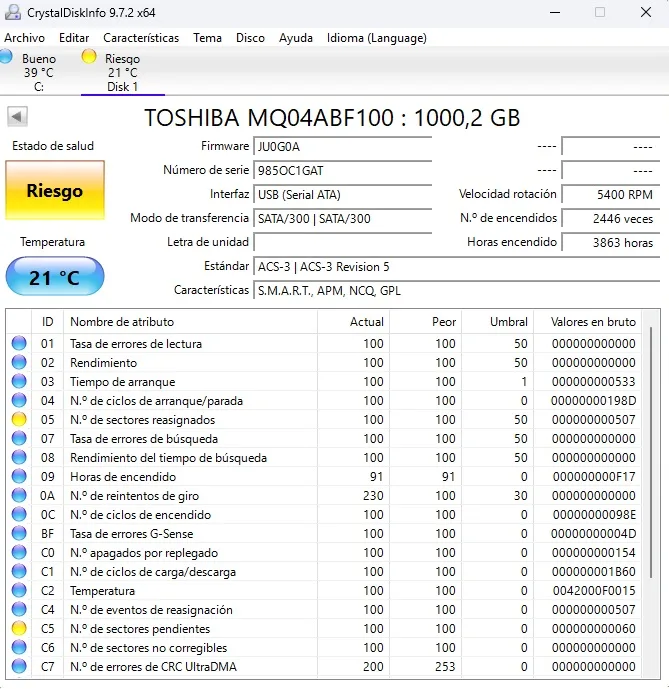Viewport: 669px width, 689px height.
Task: Select the Tasa de errores de lectura row
Action: coord(324,343)
